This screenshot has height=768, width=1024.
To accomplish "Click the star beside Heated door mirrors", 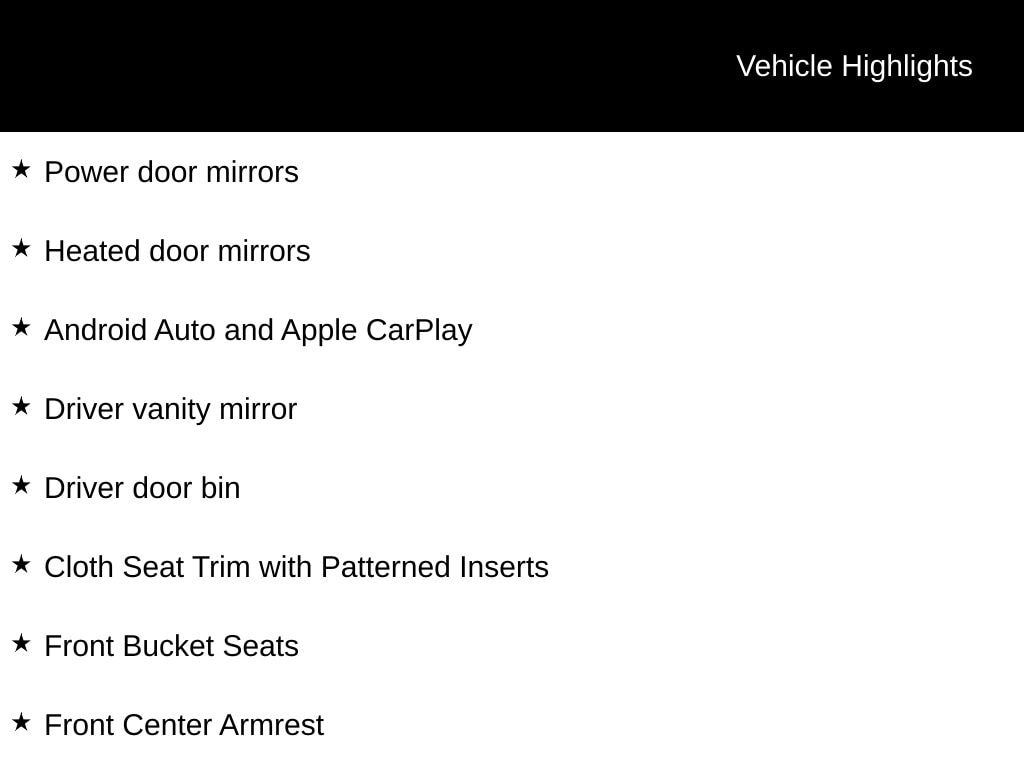I will click(21, 248).
